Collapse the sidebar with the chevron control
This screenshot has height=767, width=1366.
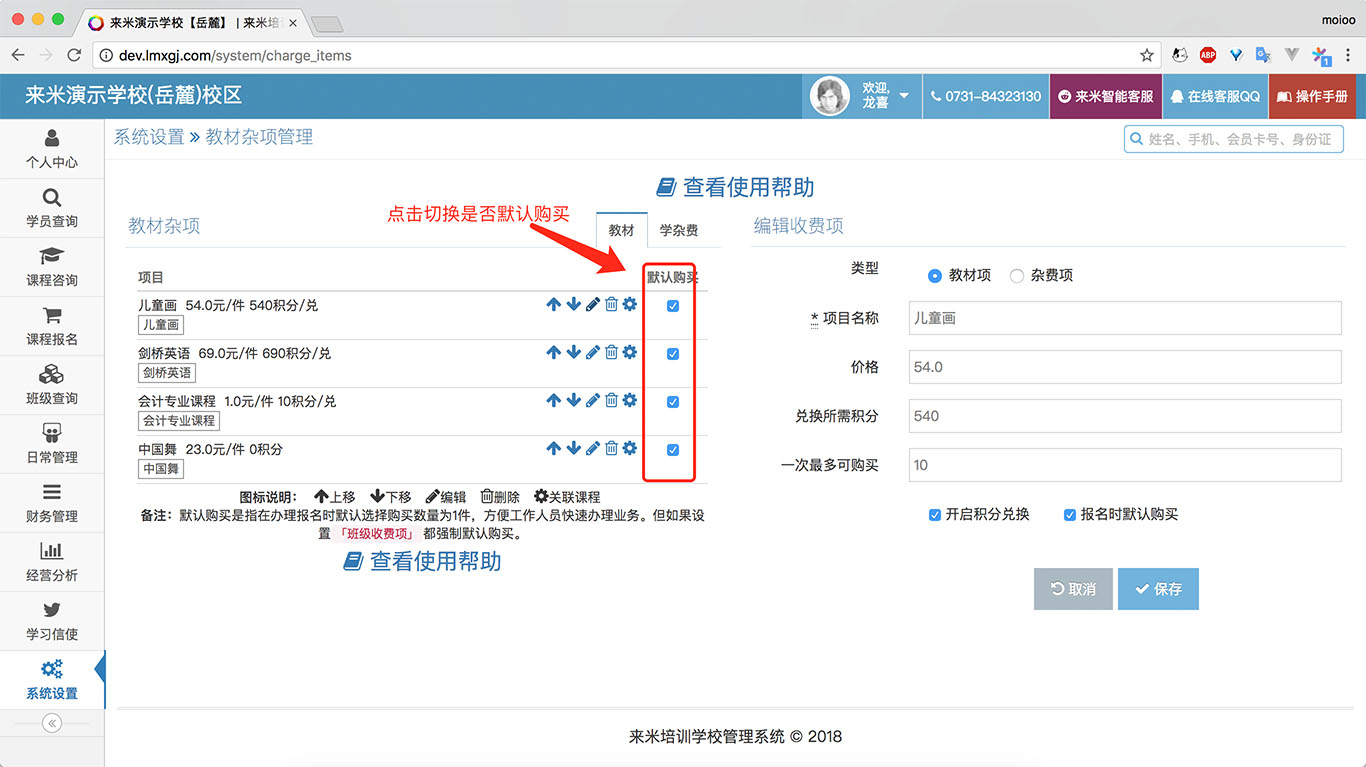pyautogui.click(x=51, y=722)
